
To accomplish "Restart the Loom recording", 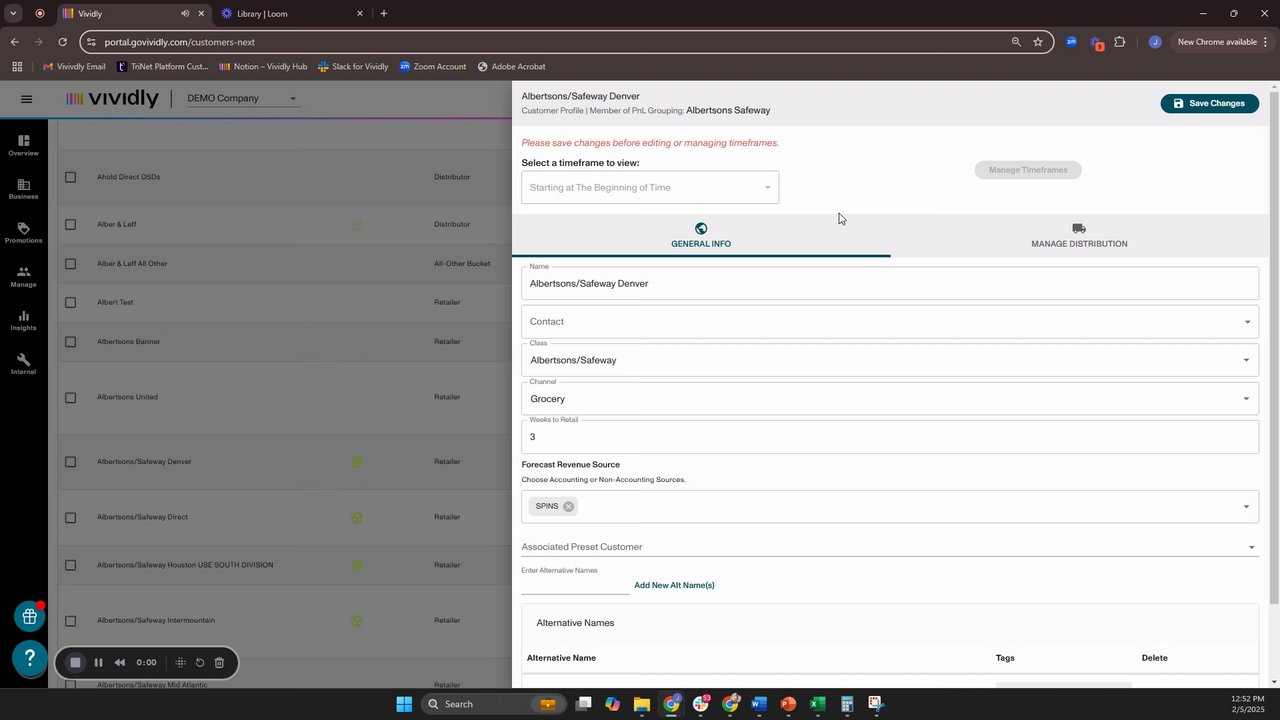I will [x=200, y=662].
